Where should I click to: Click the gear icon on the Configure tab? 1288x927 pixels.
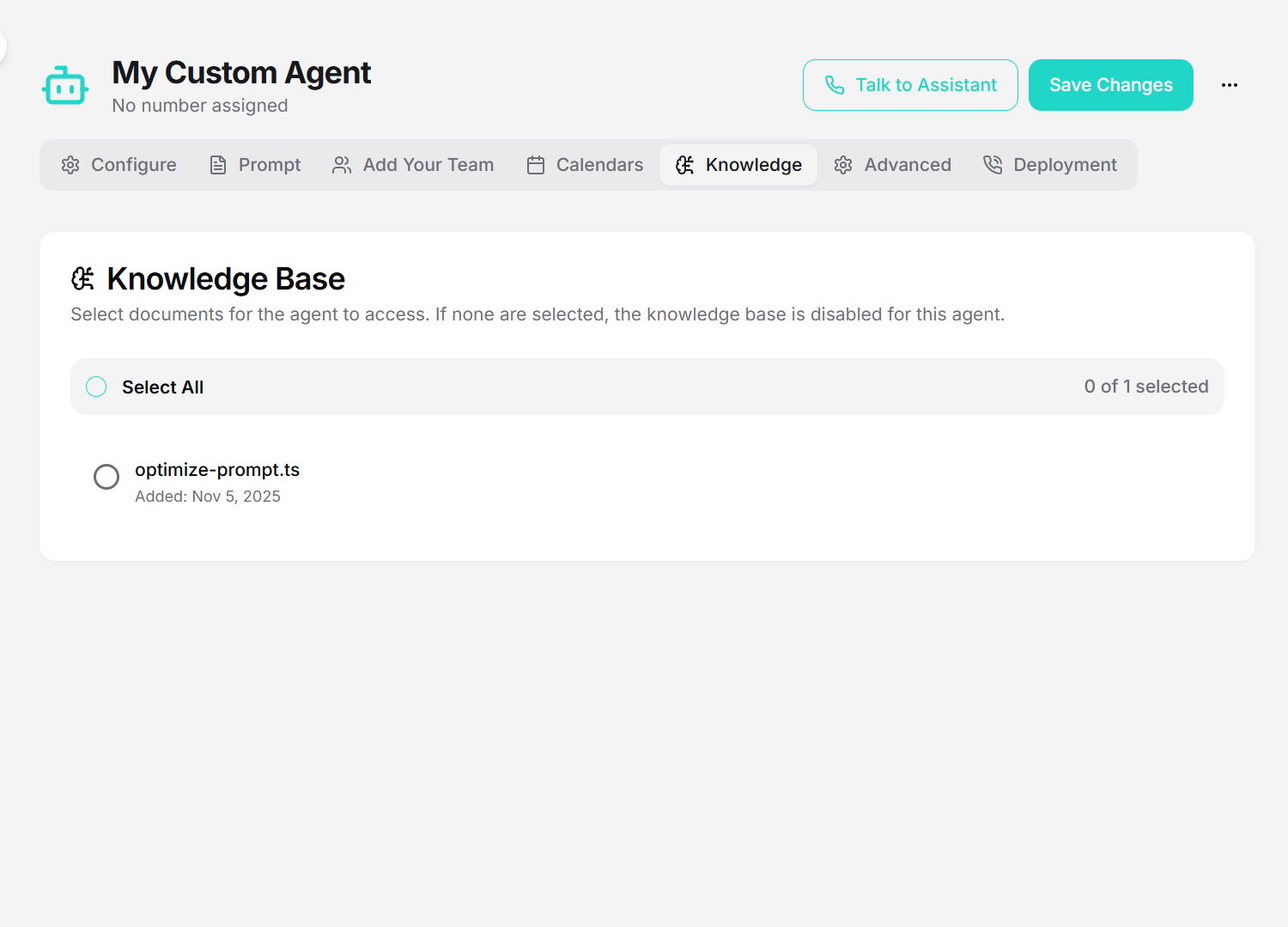(x=70, y=164)
